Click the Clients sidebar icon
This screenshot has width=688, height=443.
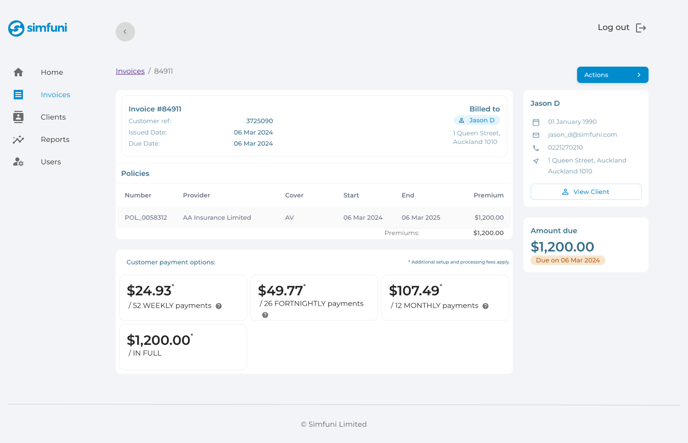[18, 117]
